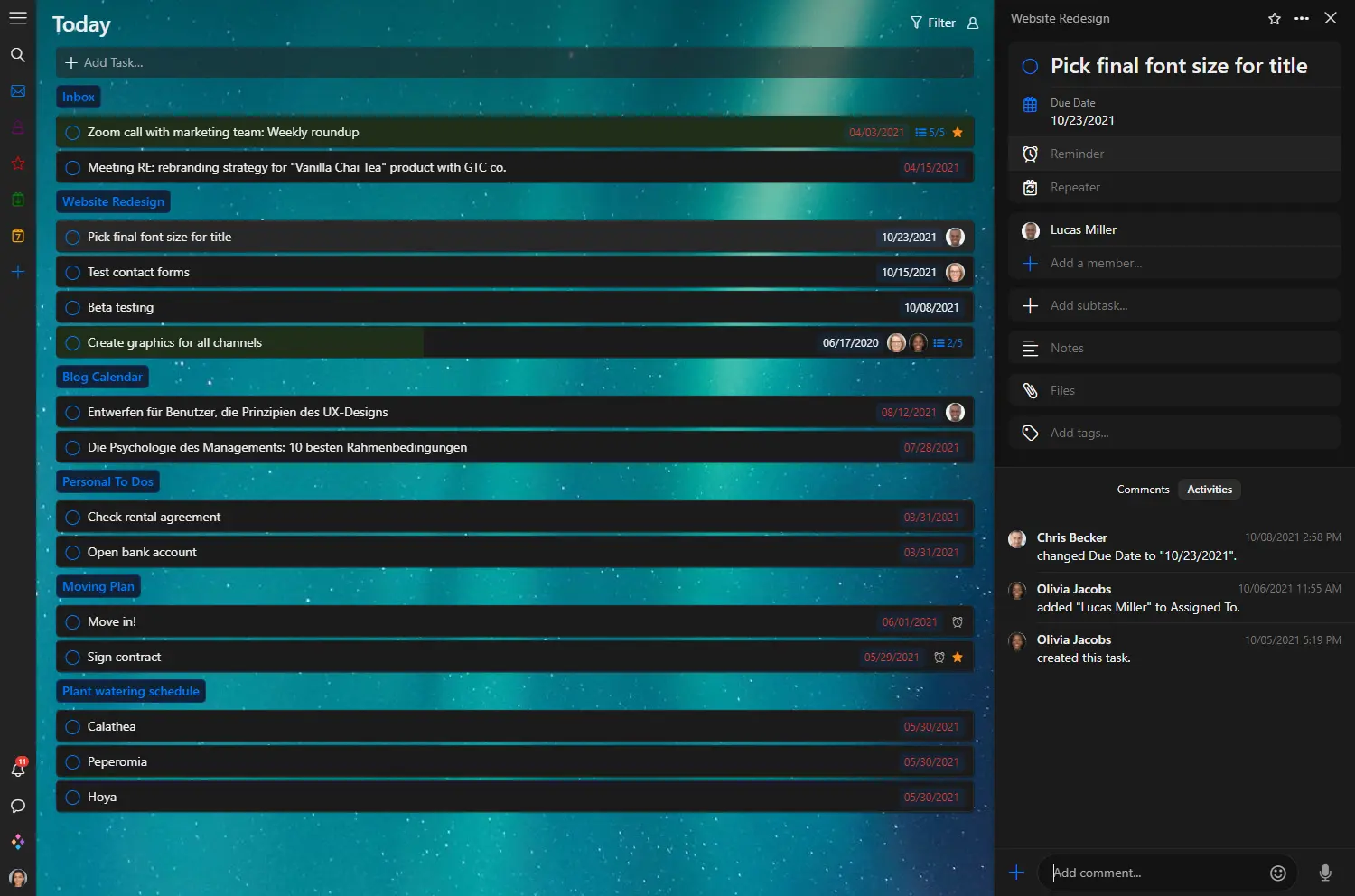1355x896 pixels.
Task: Collapse the Website Redesign group header
Action: pos(113,201)
